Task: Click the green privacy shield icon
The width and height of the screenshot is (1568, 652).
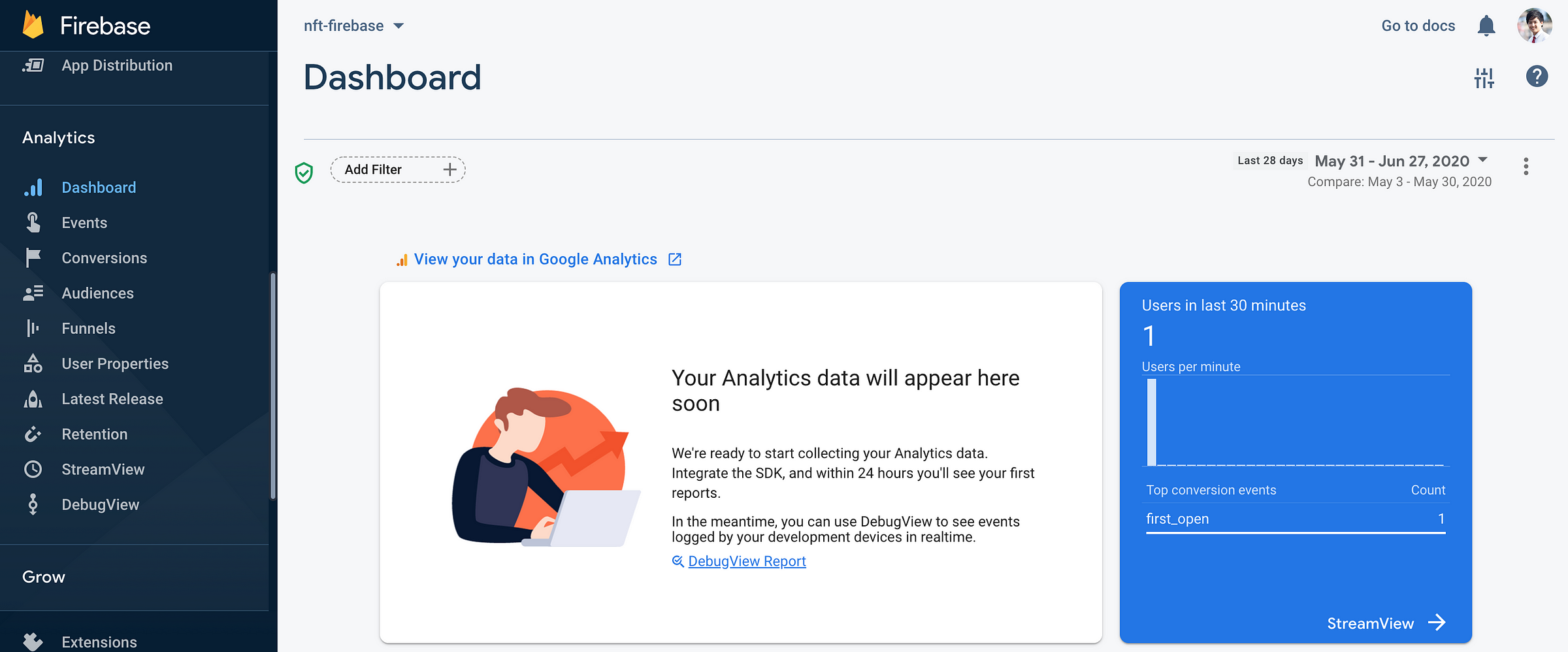Action: [x=304, y=172]
